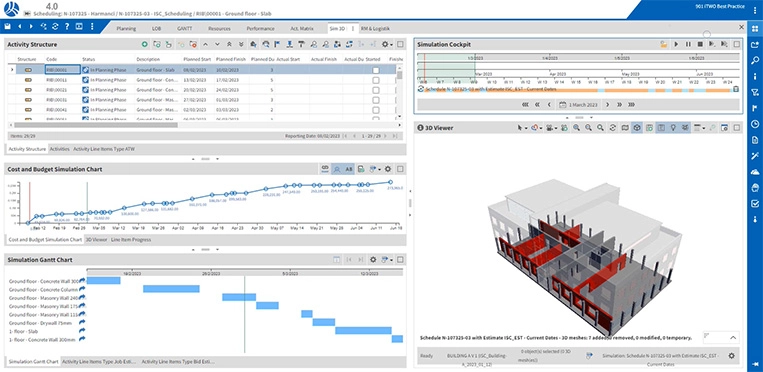The height and width of the screenshot is (372, 763).
Task: Click the cloud icon in the right sidebar
Action: [755, 171]
